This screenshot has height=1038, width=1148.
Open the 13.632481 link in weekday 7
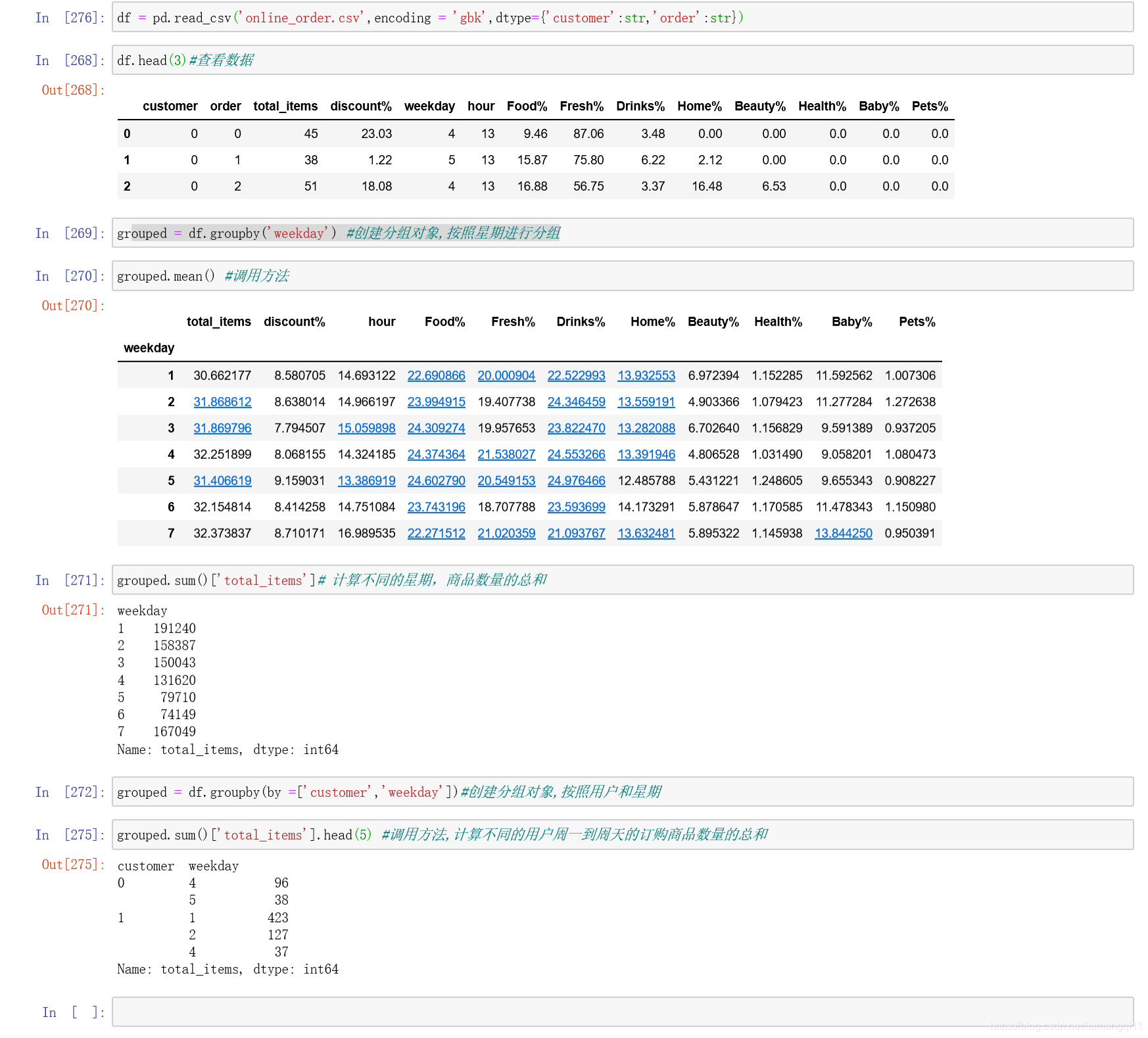coord(646,533)
